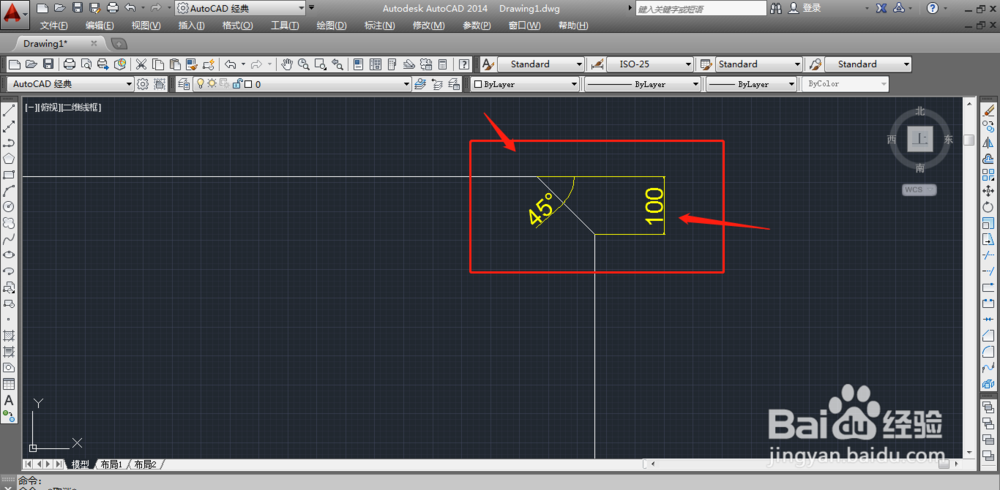The width and height of the screenshot is (1000, 490).
Task: Click the ViewCube 上 top face
Action: coord(920,139)
